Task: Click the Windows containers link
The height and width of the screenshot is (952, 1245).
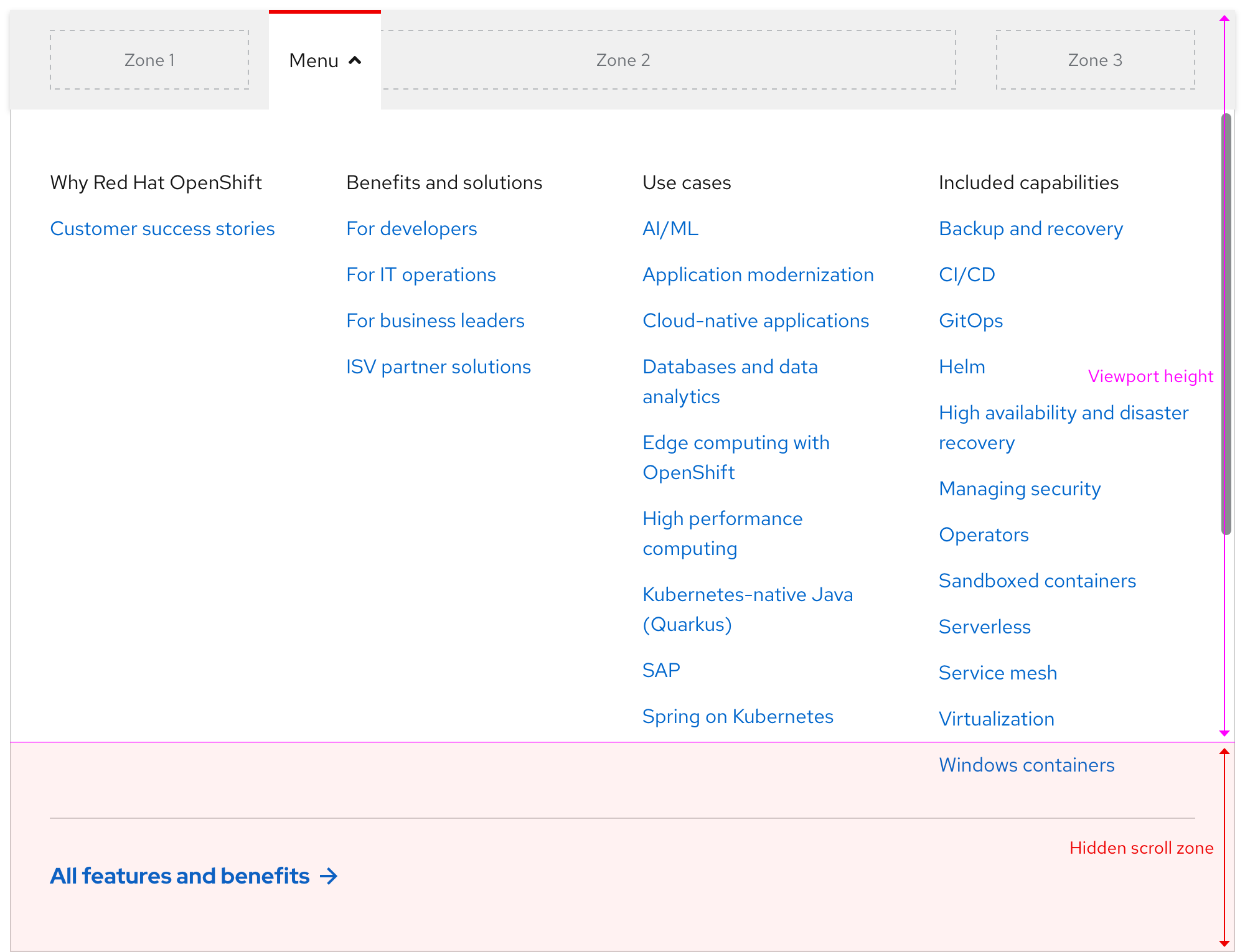Action: pos(1026,765)
